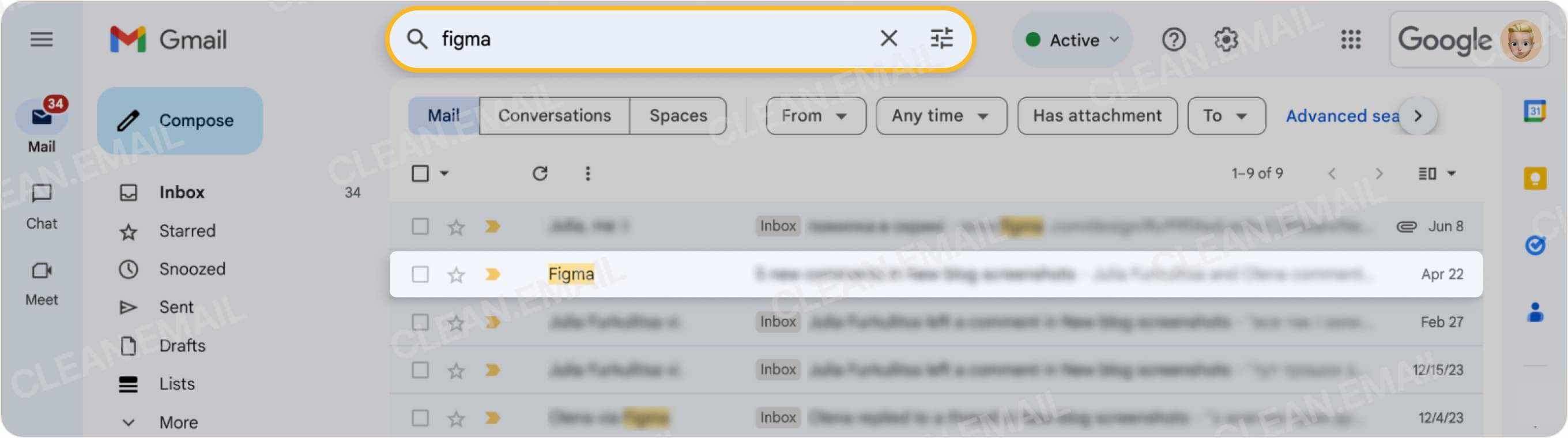Image resolution: width=1568 pixels, height=438 pixels.
Task: Refresh the email list
Action: click(541, 173)
